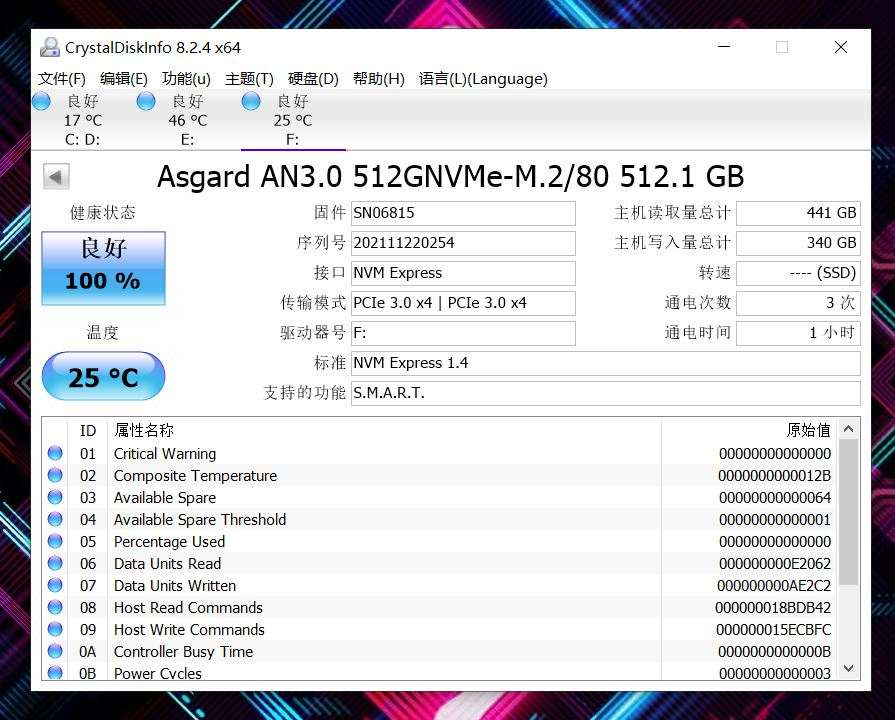Image resolution: width=895 pixels, height=720 pixels.
Task: Click the scroll down arrow of attribute list
Action: click(848, 668)
